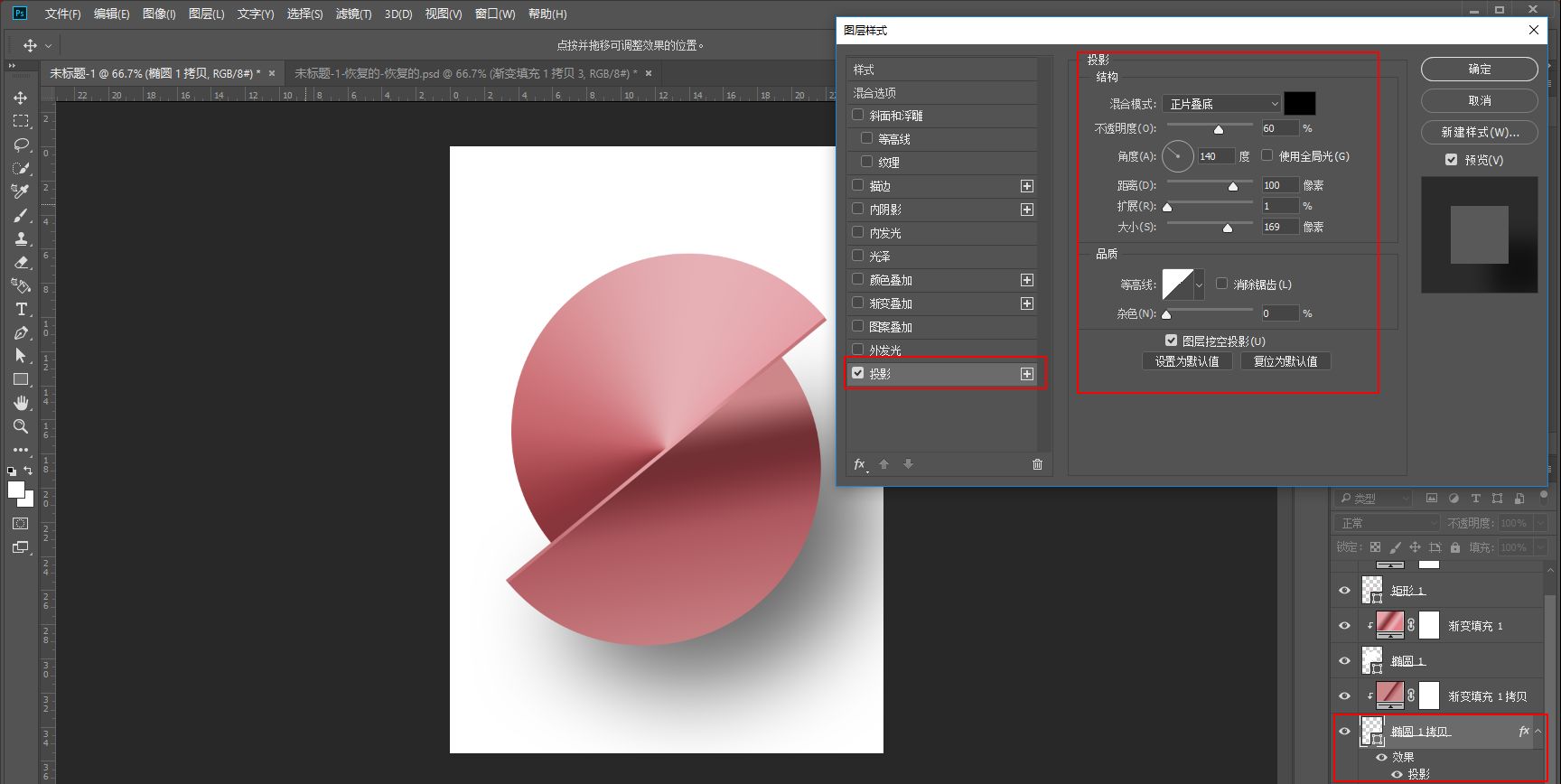Select the Lasso tool

pyautogui.click(x=21, y=145)
